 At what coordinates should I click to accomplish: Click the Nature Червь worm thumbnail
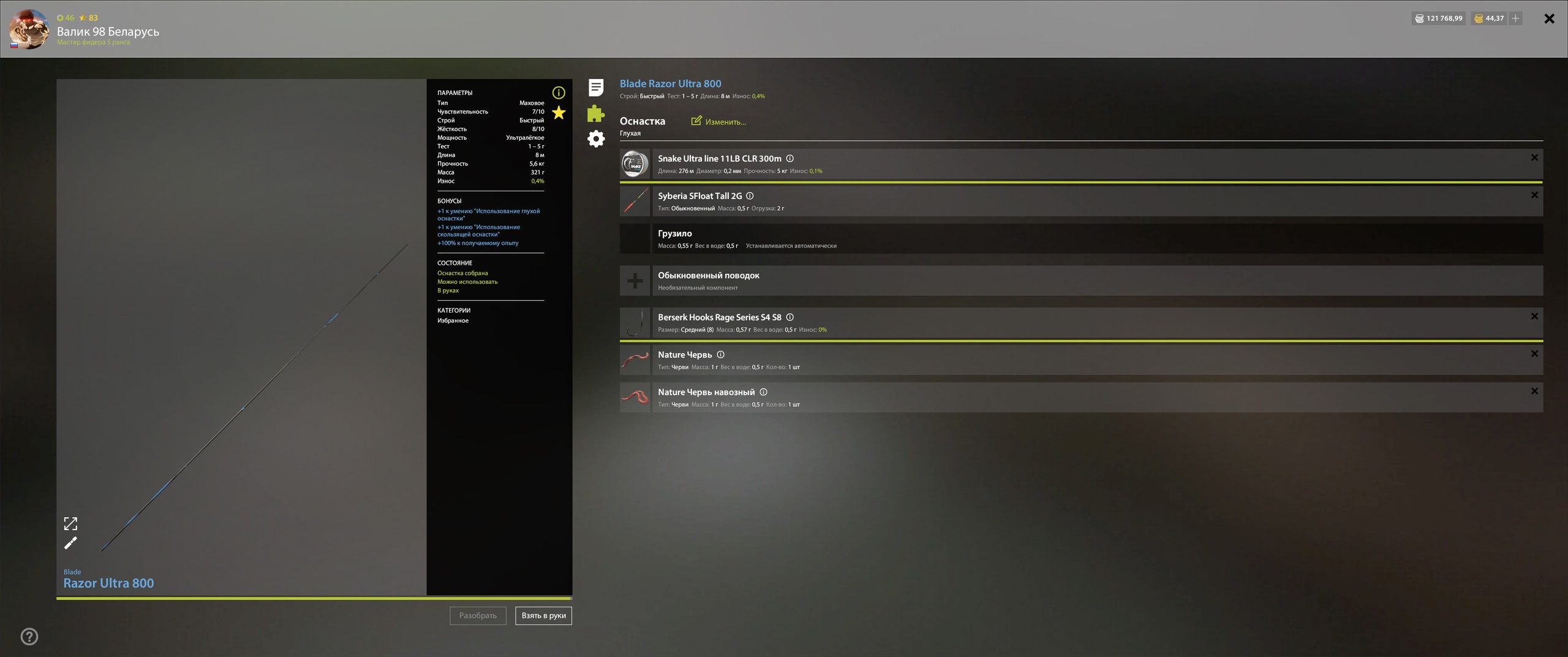tap(635, 360)
